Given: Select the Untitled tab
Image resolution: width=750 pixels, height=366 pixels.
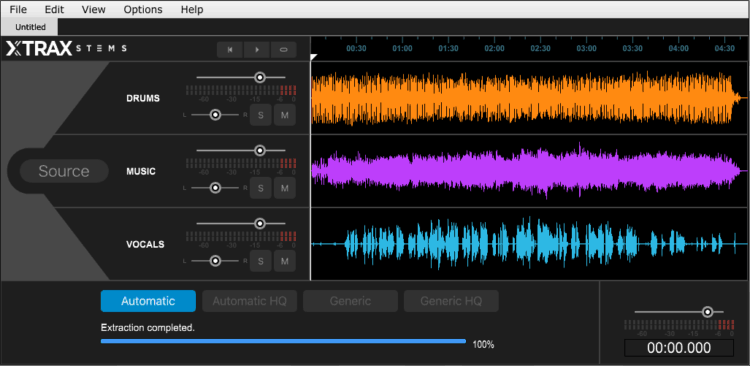Looking at the screenshot, I should point(30,27).
